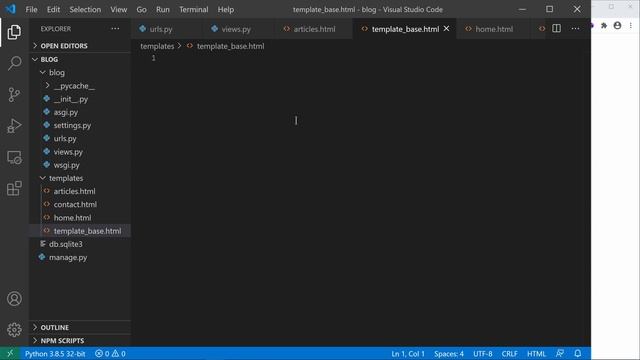Screen dimensions: 640x360
Task: Open the Terminal menu
Action: (193, 9)
